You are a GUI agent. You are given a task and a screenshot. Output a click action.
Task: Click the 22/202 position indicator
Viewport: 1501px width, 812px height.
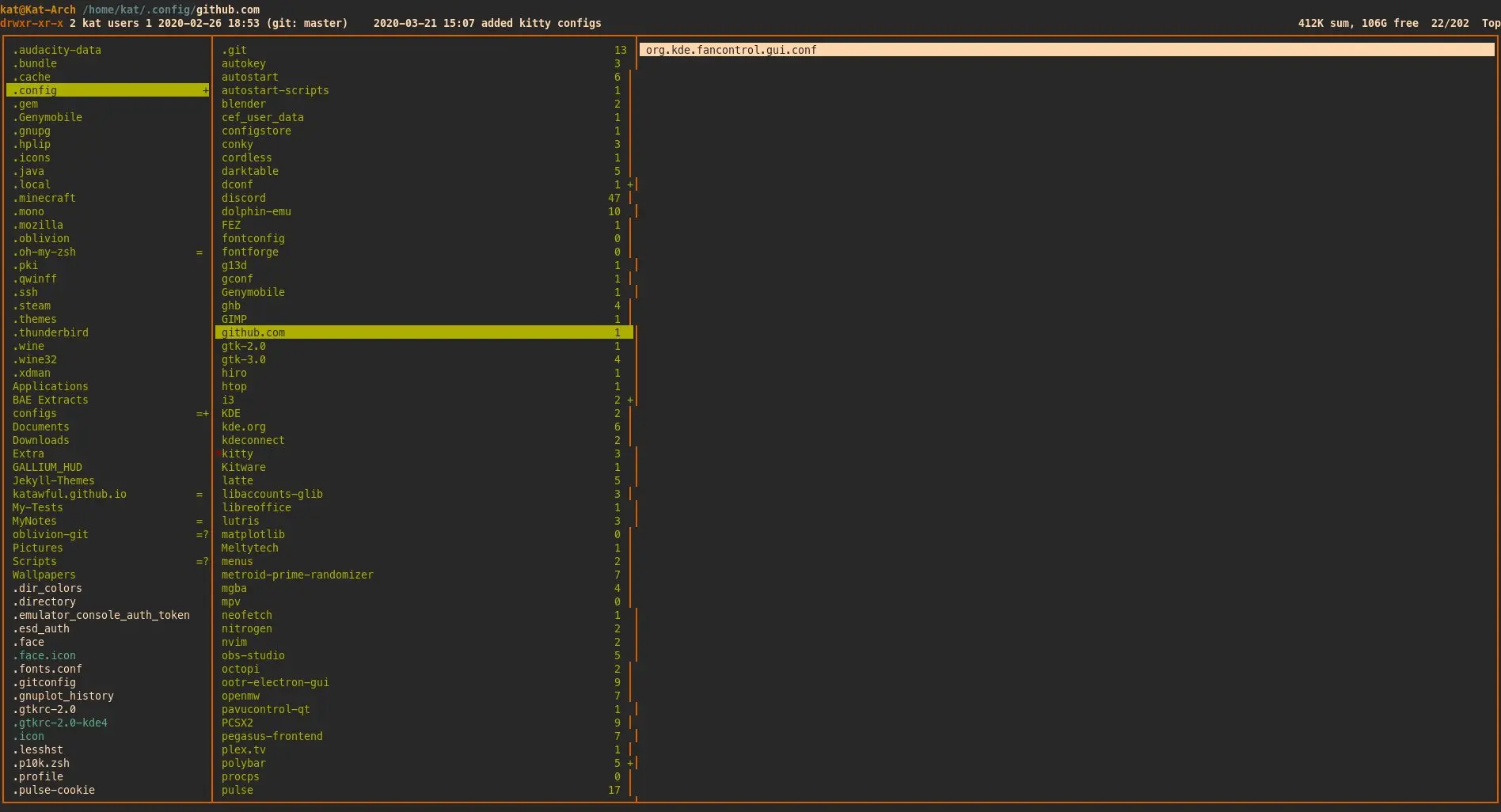pos(1450,23)
